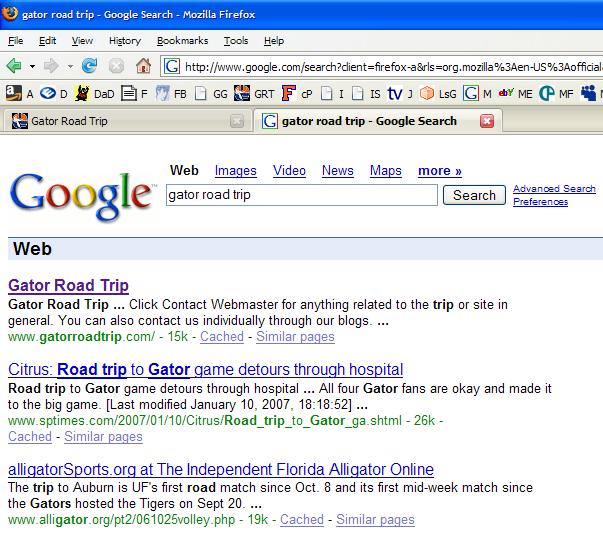This screenshot has height=540, width=603.
Task: Open the eBay 'ME' bookmark
Action: 515,93
